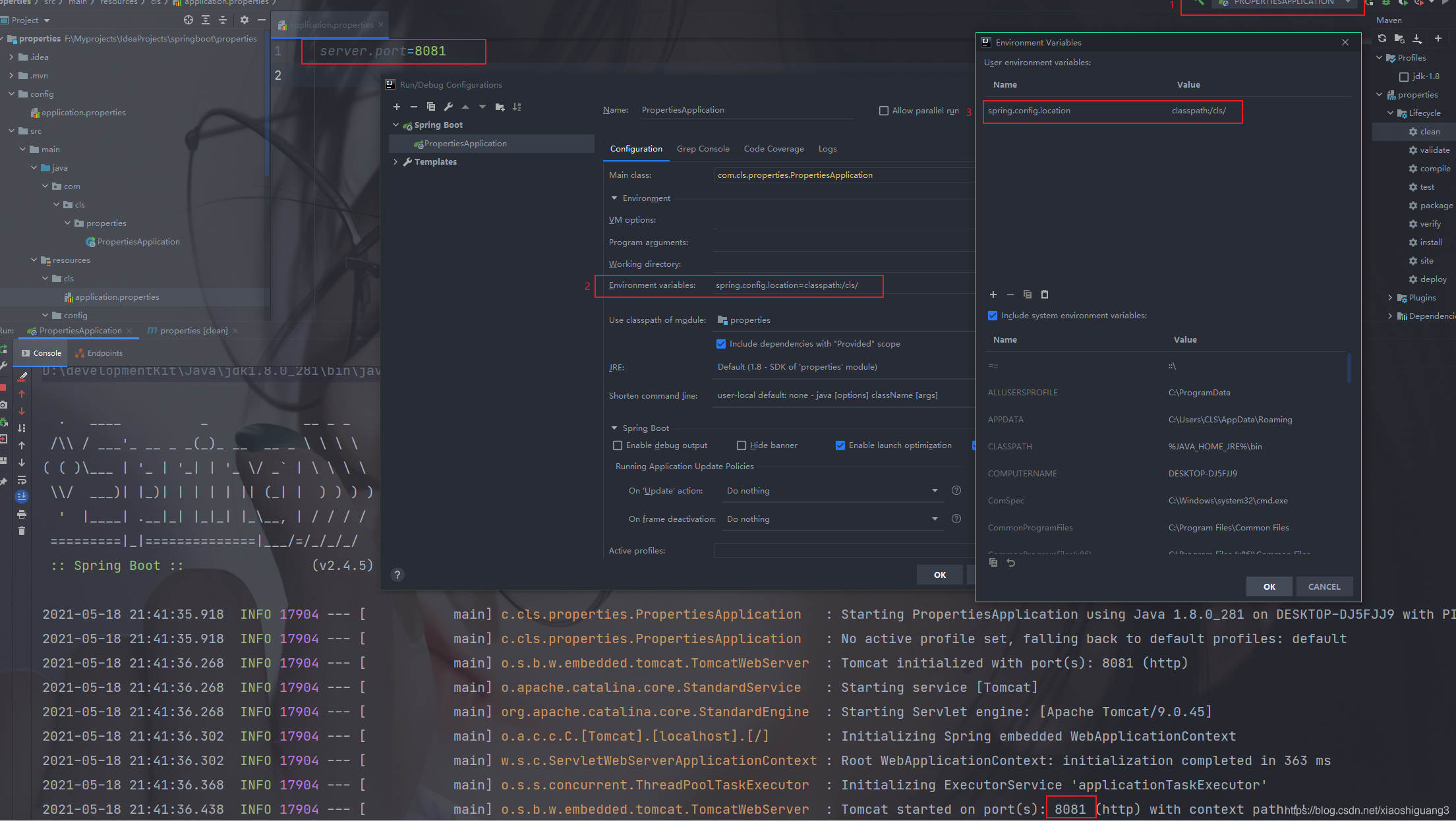Screen dimensions: 1456x823
Task: Clear console with the eraser icon
Action: click(22, 377)
